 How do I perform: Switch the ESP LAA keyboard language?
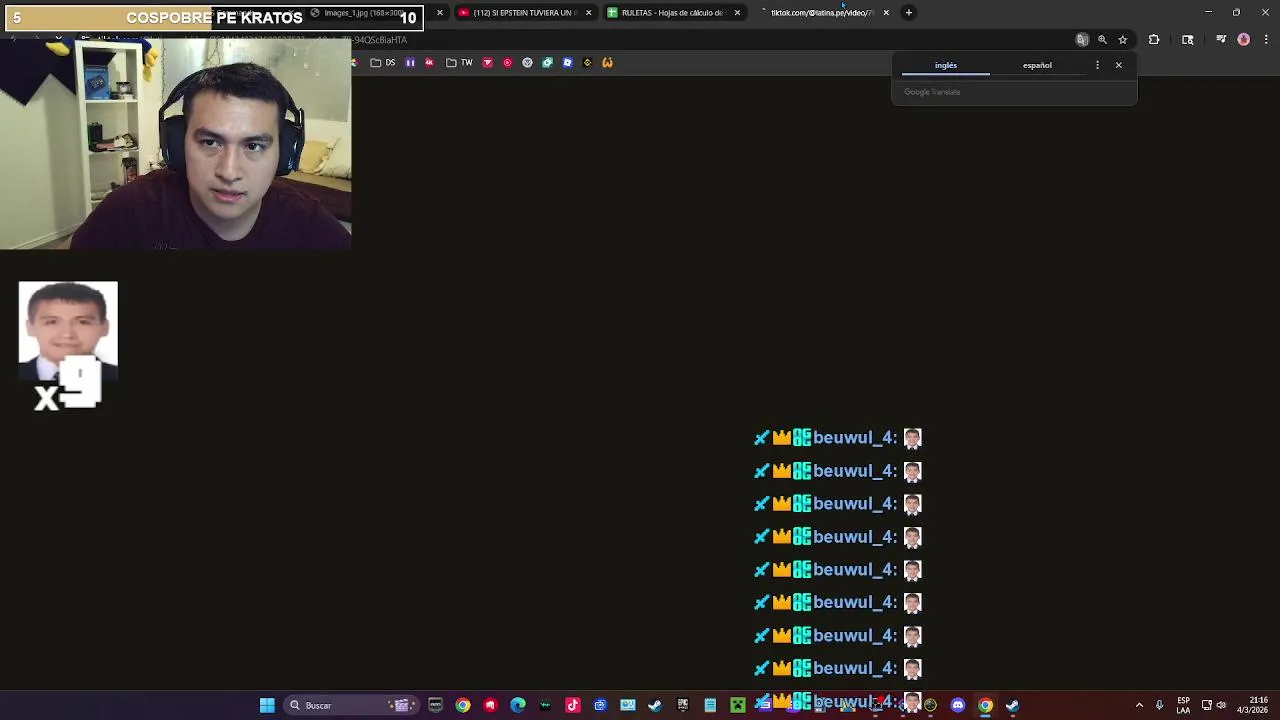[x=1183, y=705]
